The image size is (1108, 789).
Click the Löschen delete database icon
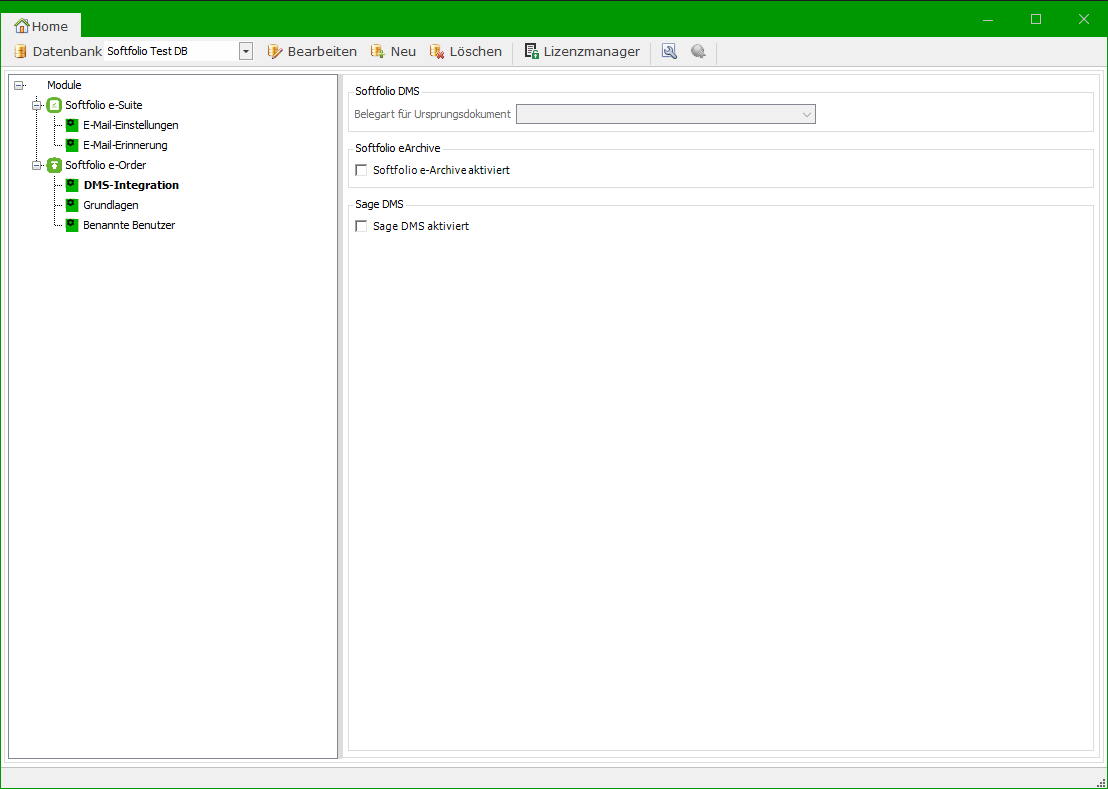point(437,52)
